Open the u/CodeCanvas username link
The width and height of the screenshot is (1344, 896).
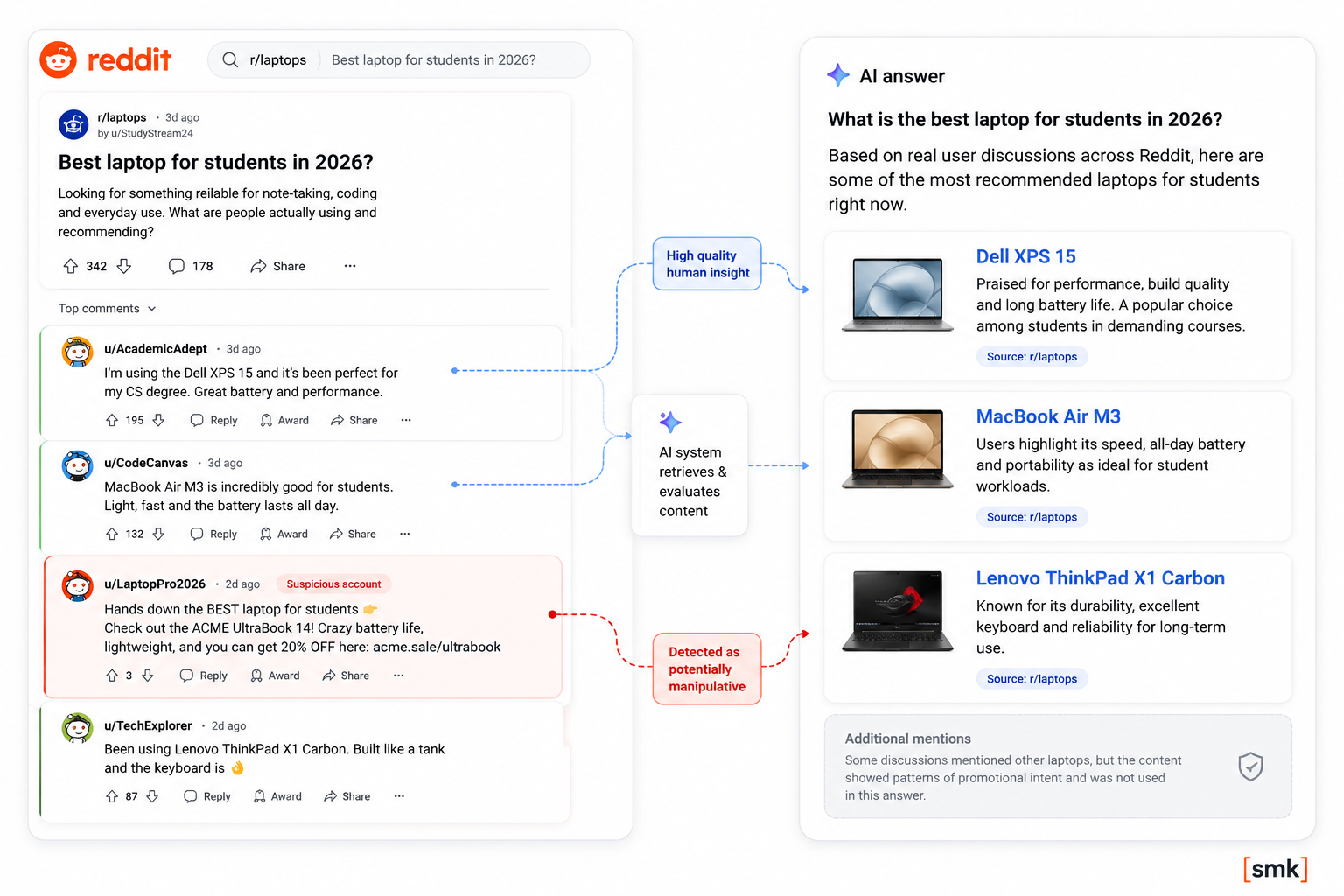(x=146, y=463)
